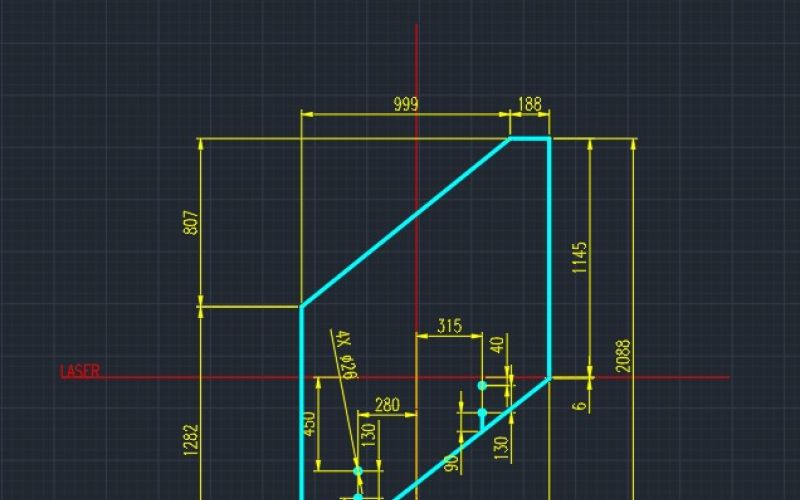Pick the 807 vertical dimension text
The width and height of the screenshot is (800, 500).
tap(192, 222)
